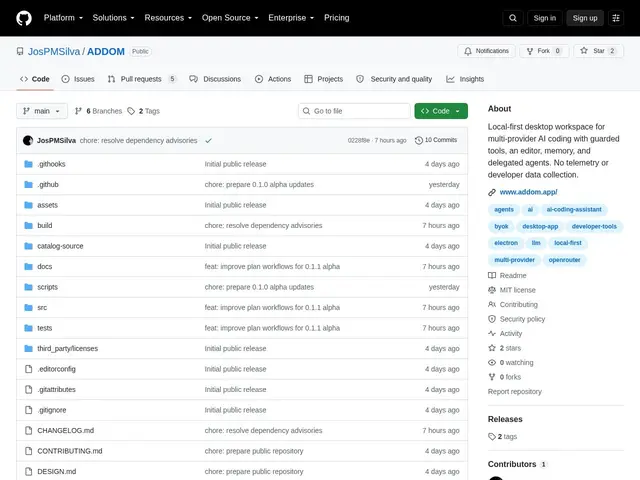
Task: Select the electron topic tag
Action: (x=506, y=243)
